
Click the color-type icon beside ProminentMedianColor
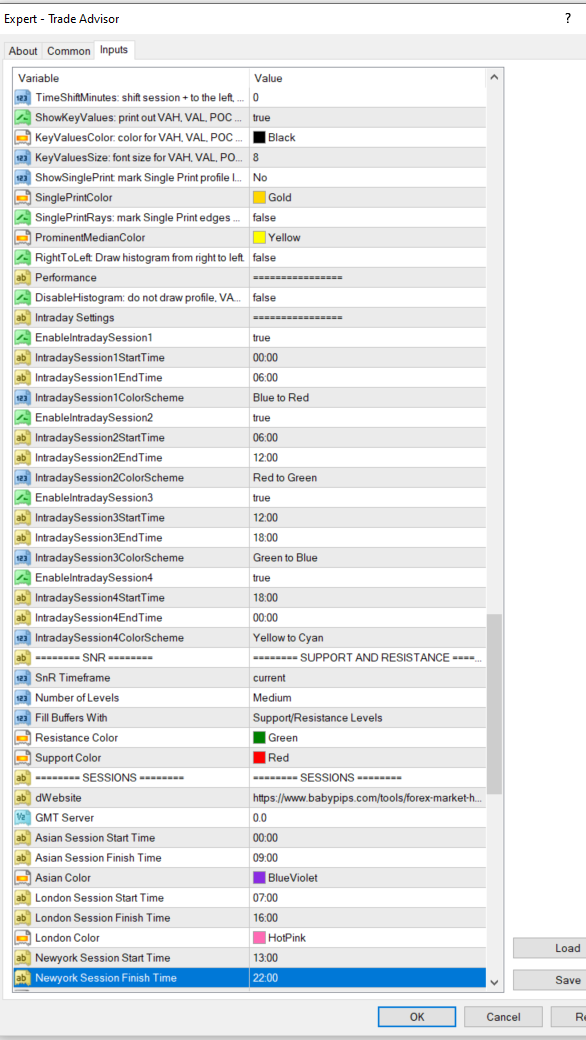pyautogui.click(x=22, y=237)
